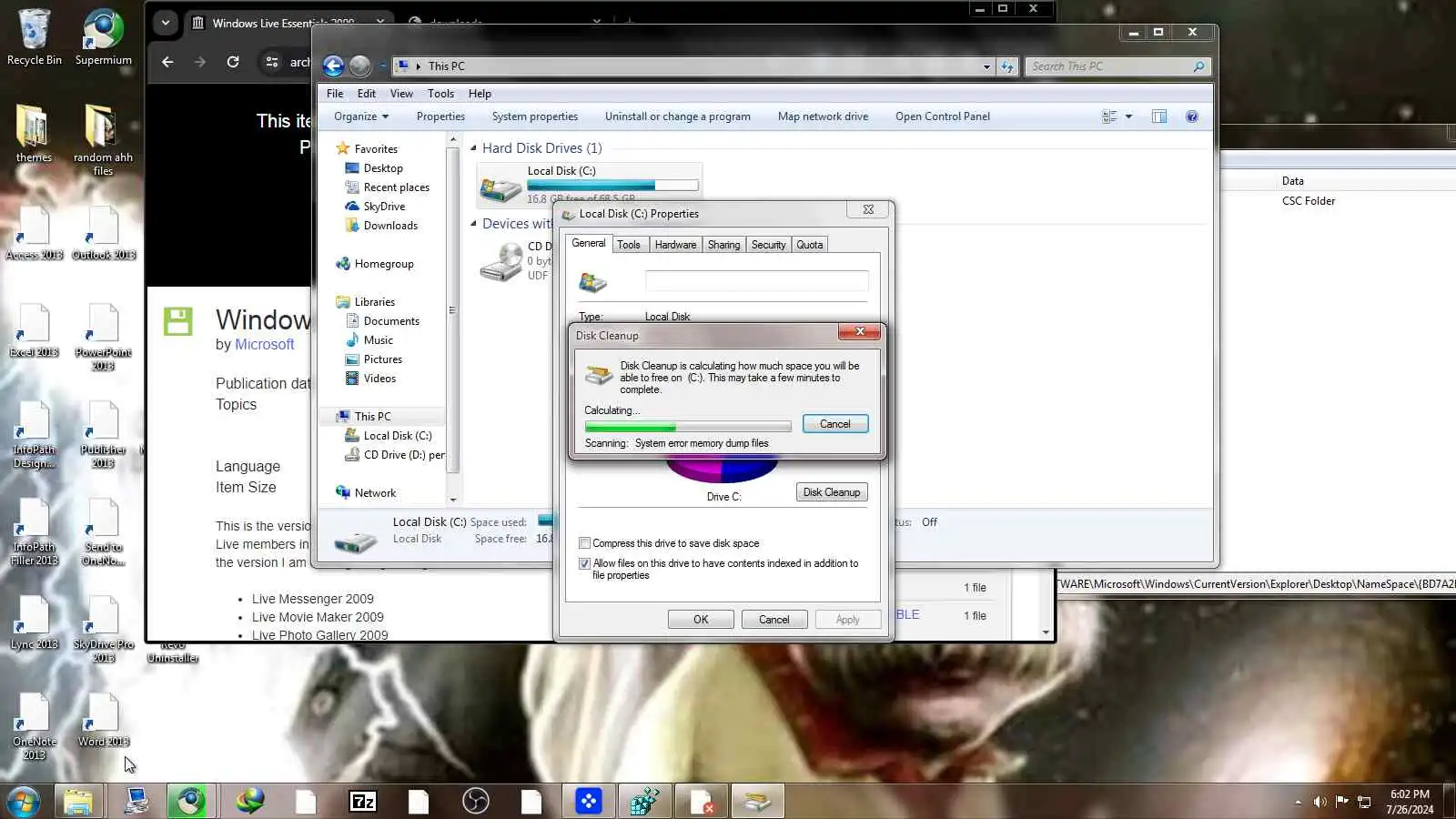
Task: Uncheck 'Allow files on this drive to have contents indexed'
Action: (x=584, y=563)
